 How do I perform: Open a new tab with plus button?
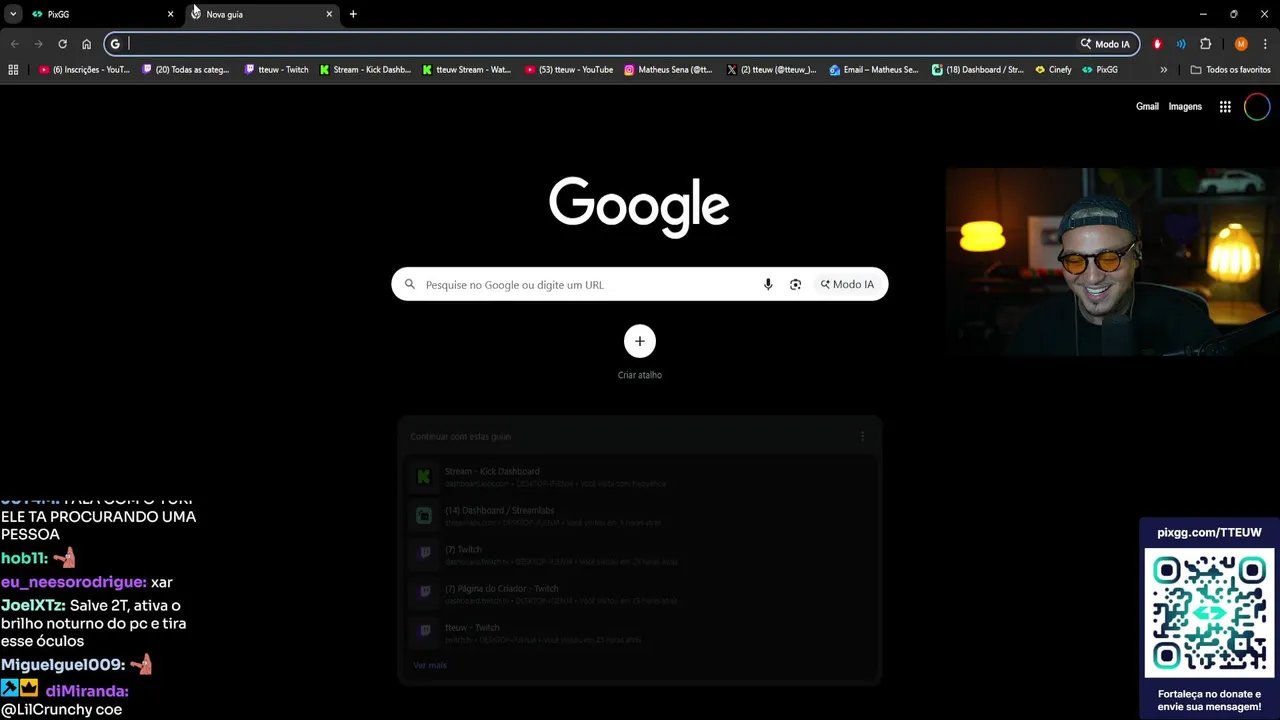tap(353, 14)
